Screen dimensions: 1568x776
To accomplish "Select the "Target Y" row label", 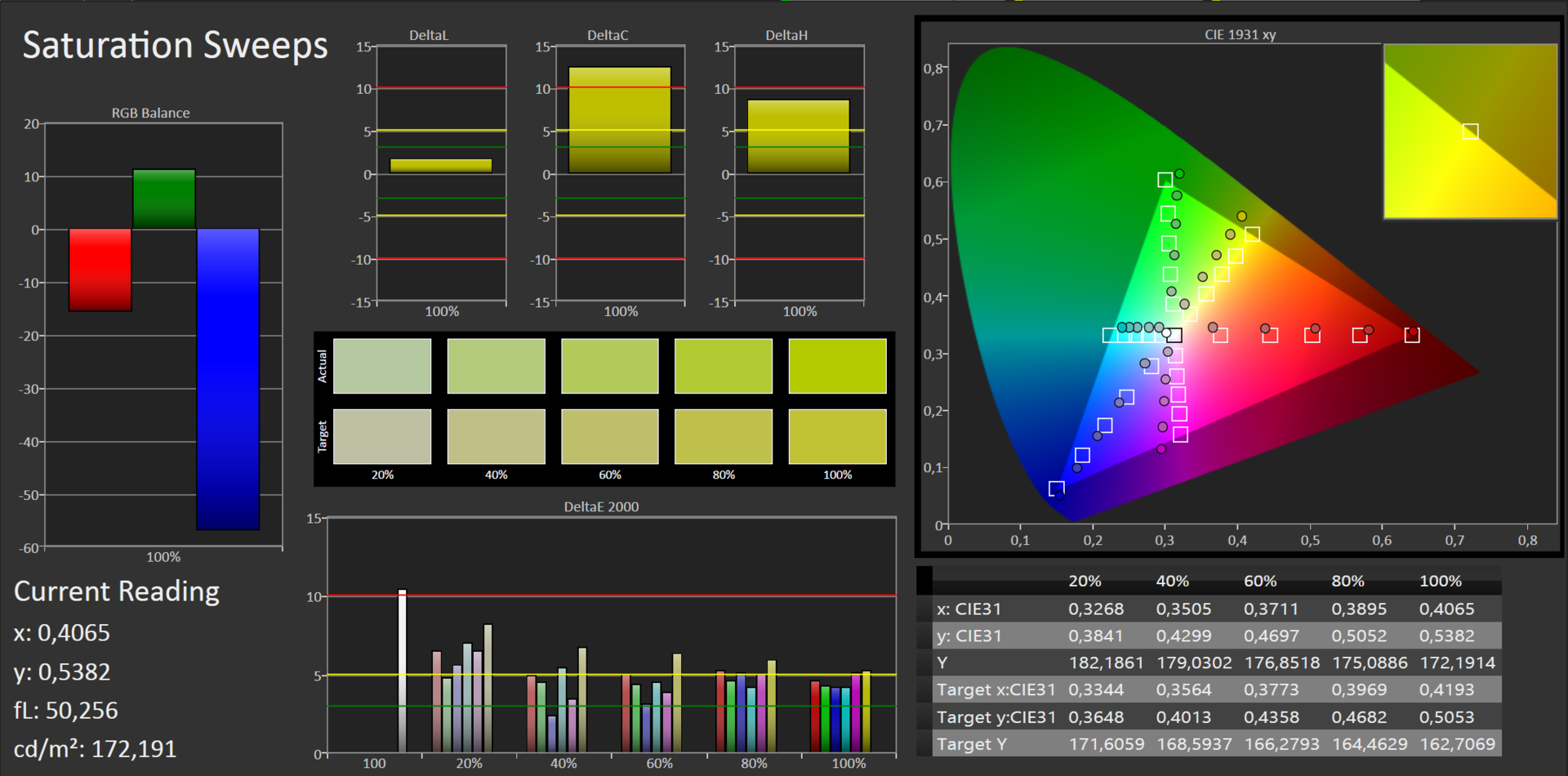I will (x=972, y=744).
